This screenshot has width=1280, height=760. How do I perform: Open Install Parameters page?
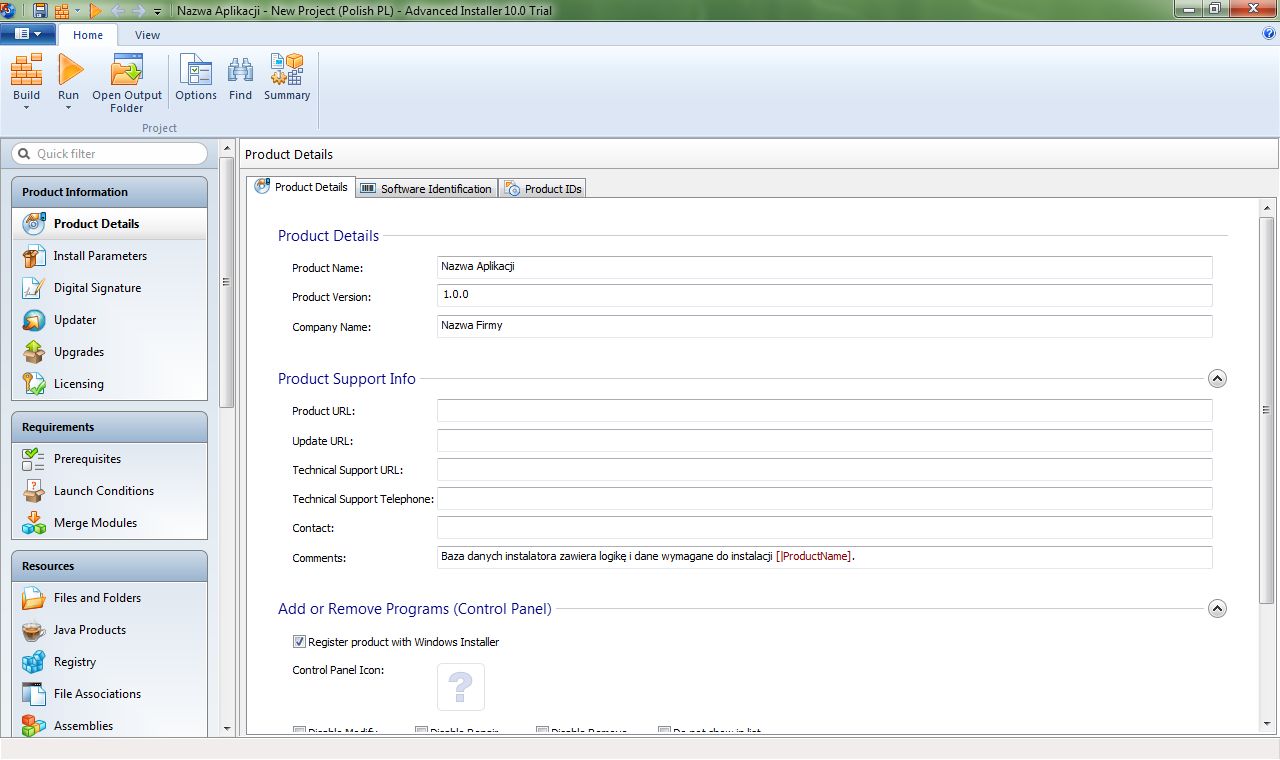pos(110,256)
